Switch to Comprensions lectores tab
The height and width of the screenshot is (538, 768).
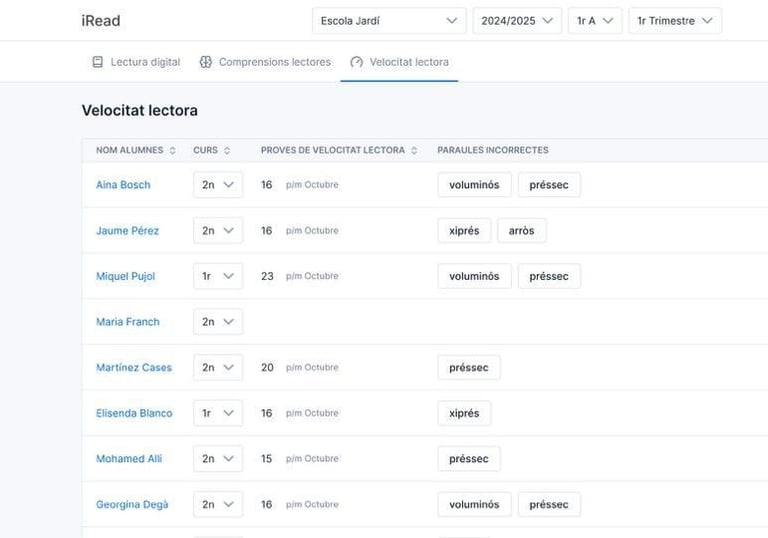pos(274,62)
